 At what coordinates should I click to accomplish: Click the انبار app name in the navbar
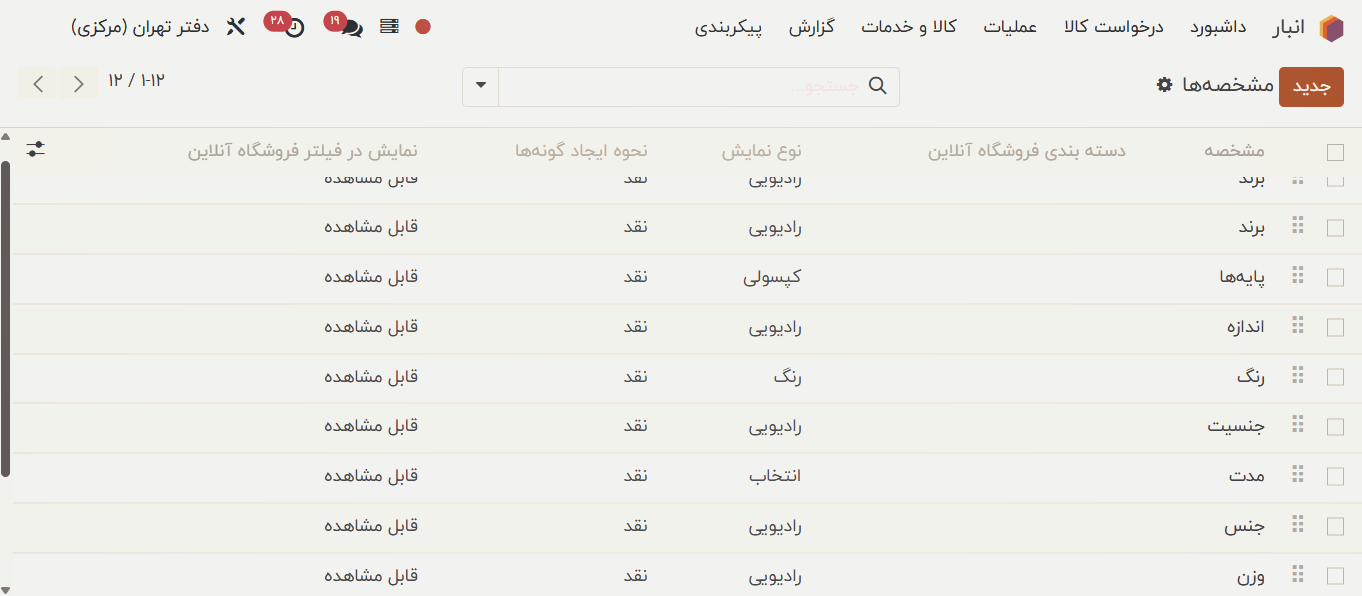1289,27
